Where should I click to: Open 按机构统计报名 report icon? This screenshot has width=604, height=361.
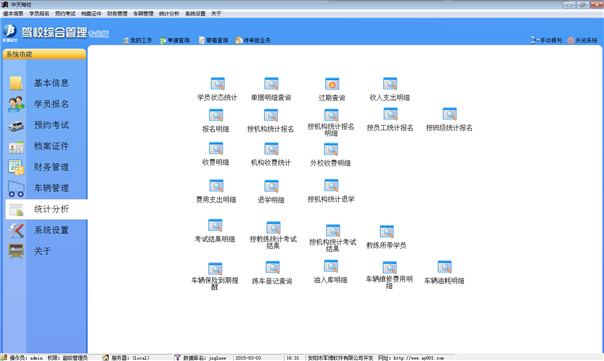click(271, 116)
